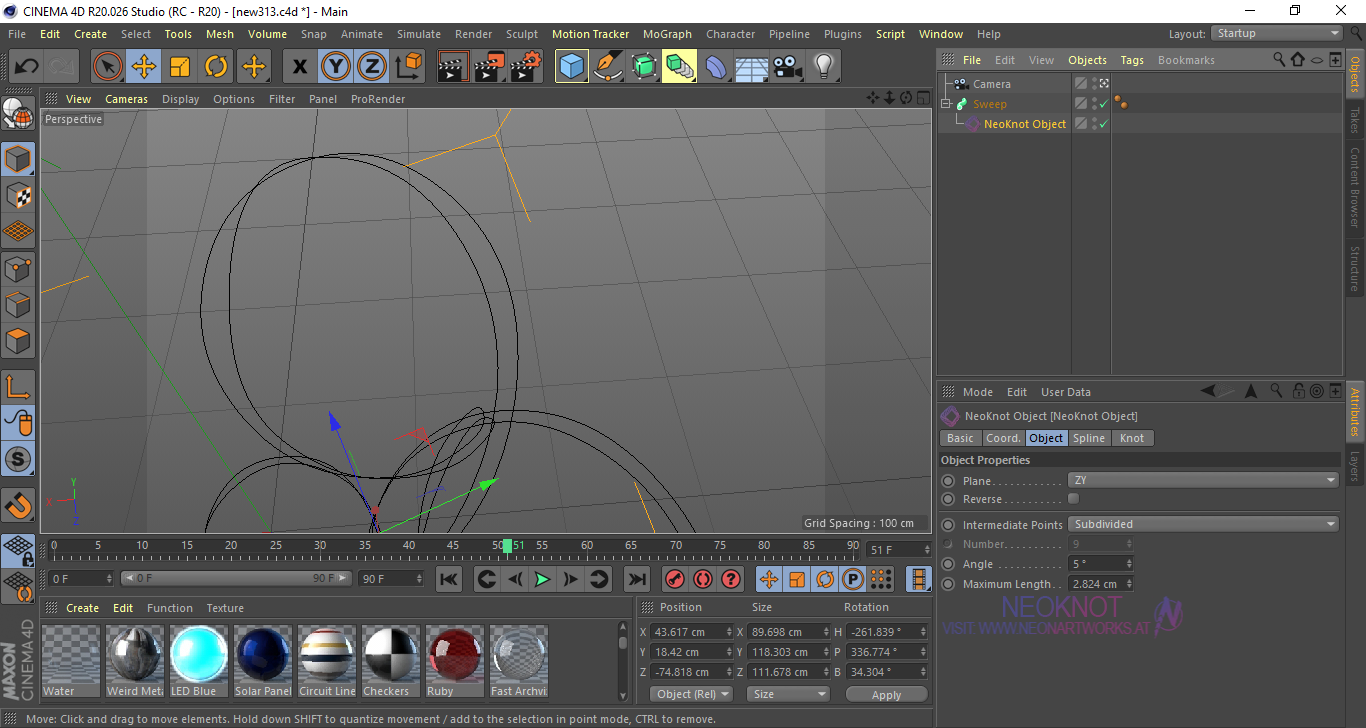
Task: Click the Play Forwards button
Action: (x=542, y=579)
